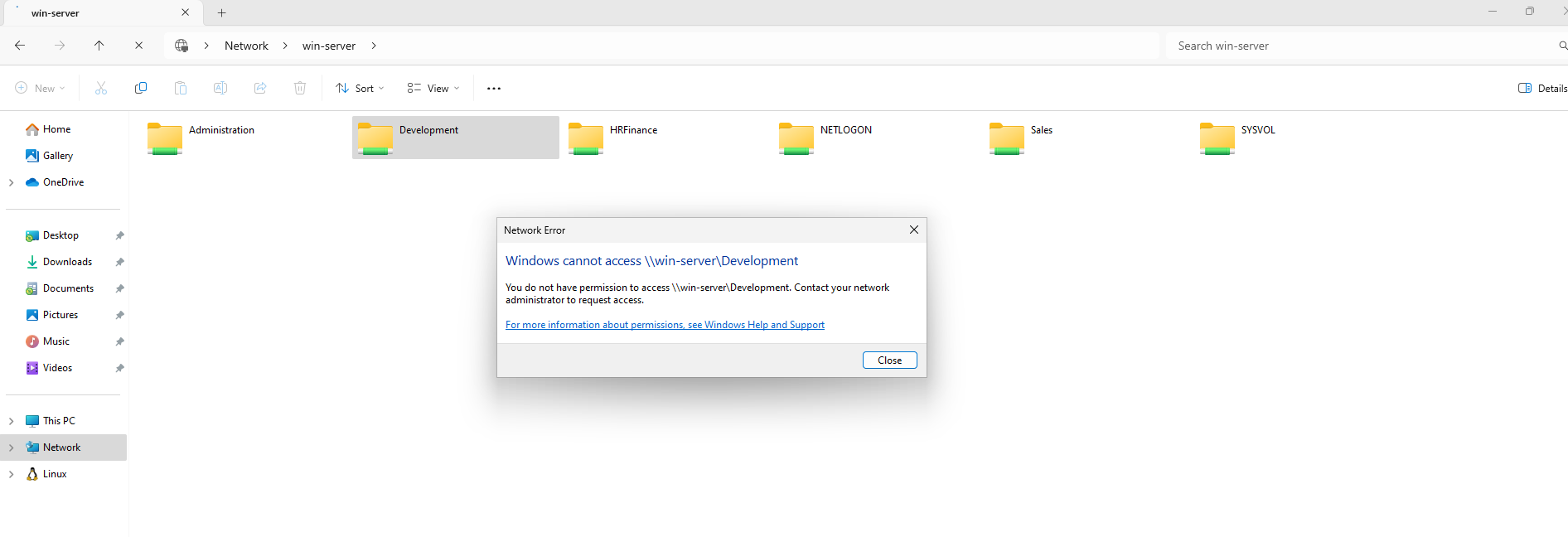Click the Rename icon in toolbar
1568x537 pixels.
(220, 88)
